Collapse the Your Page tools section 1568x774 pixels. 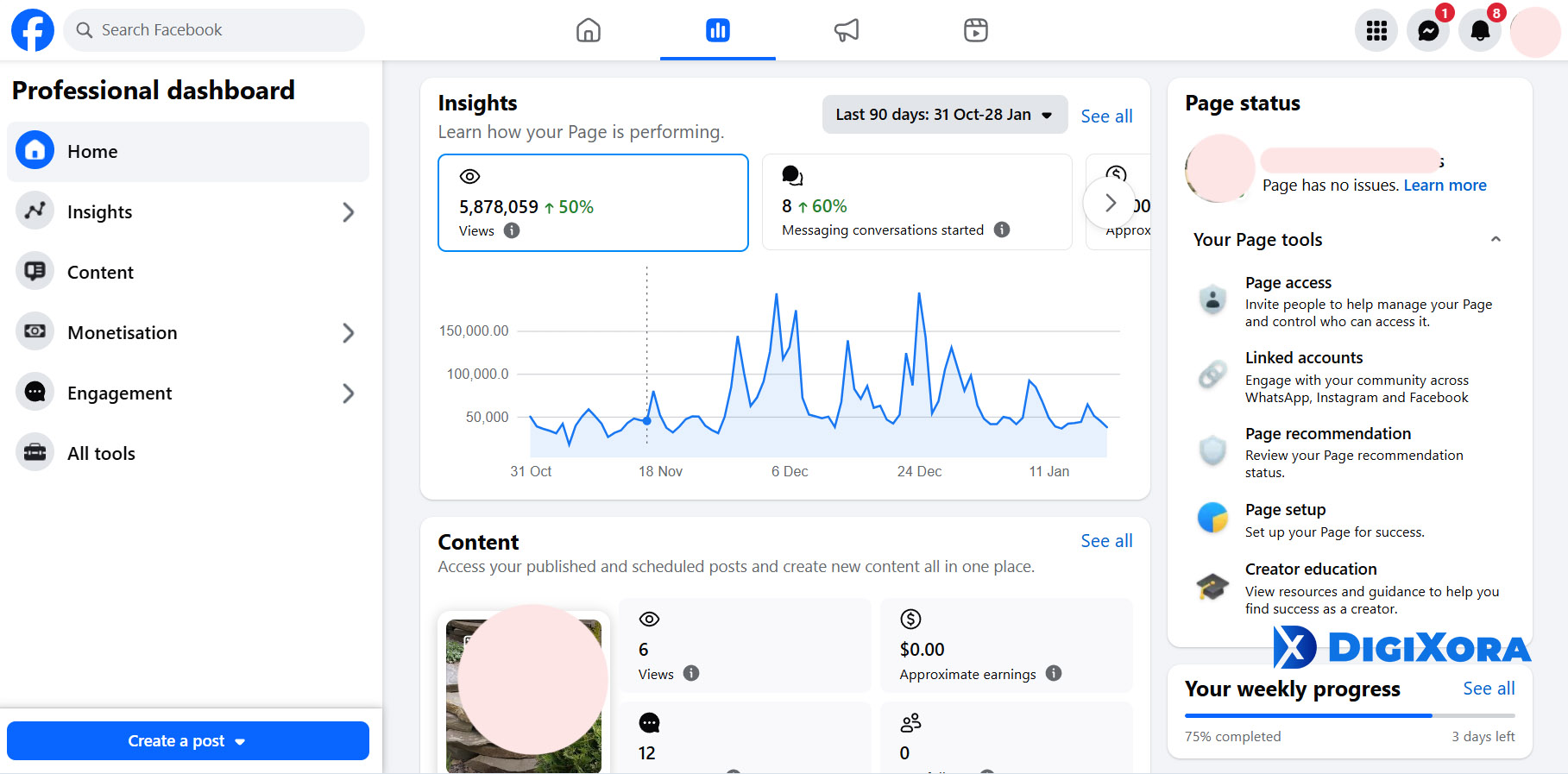pos(1496,239)
